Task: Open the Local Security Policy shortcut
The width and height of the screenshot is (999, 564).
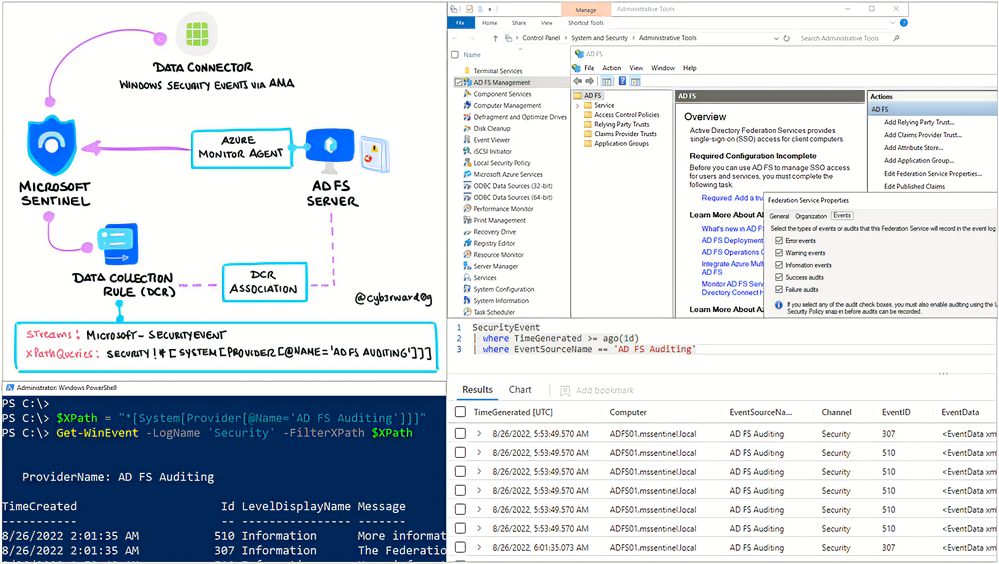Action: pos(501,163)
